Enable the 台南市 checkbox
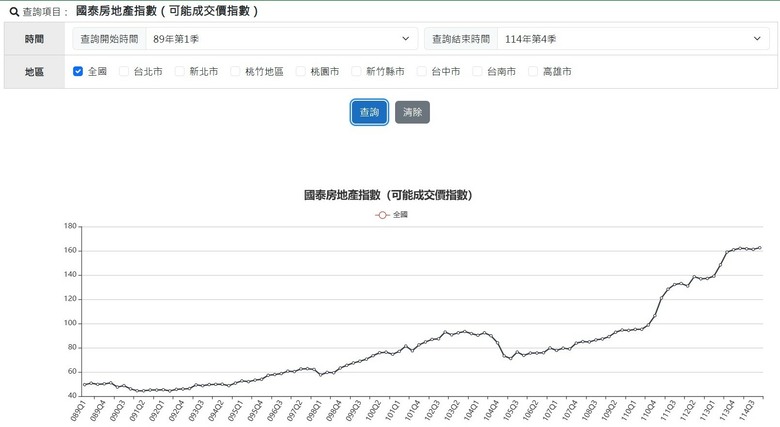This screenshot has width=780, height=427. tap(477, 71)
